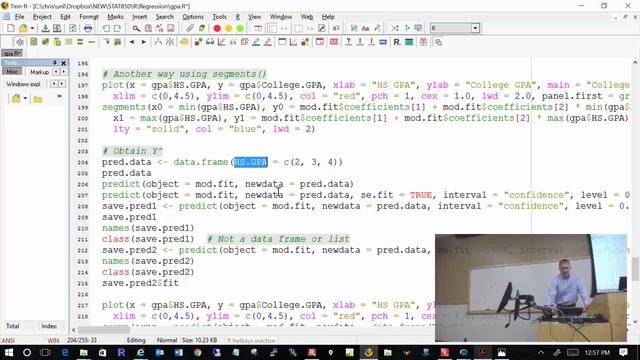Click the vertical scrollbar thumb of editor
Screen dimensions: 640x360
(x=635, y=269)
